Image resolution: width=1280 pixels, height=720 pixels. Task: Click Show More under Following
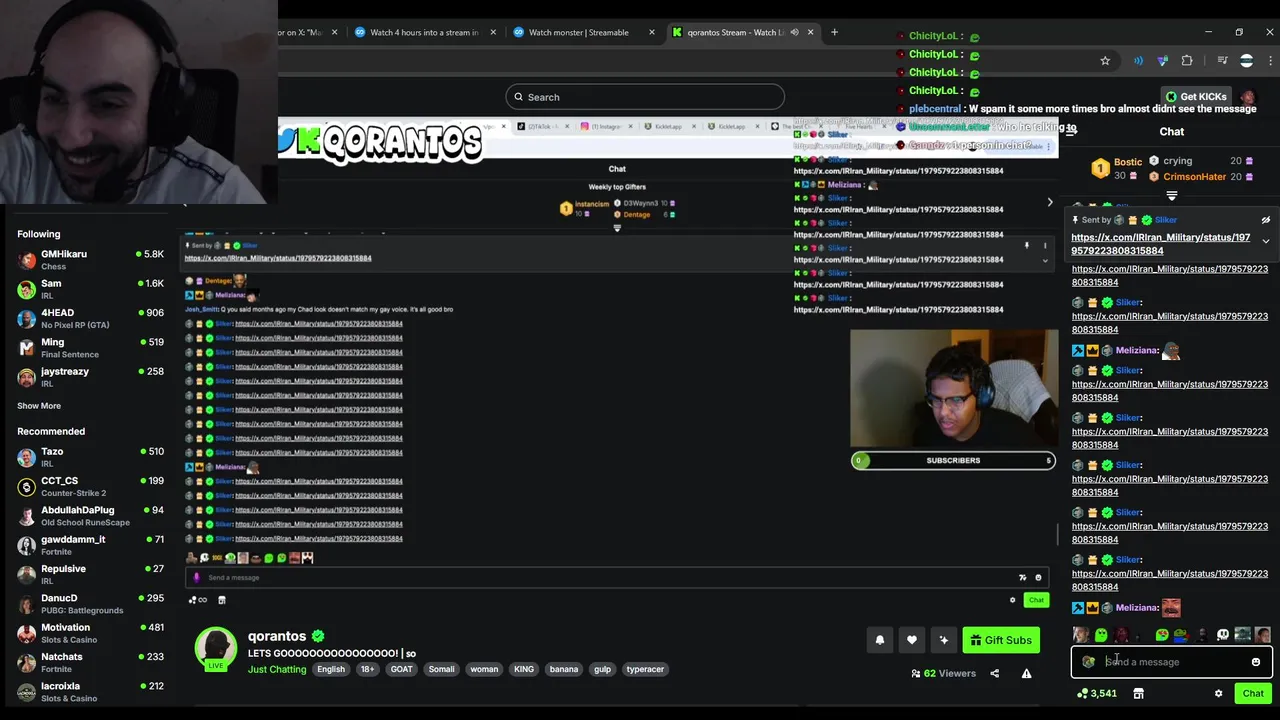click(39, 406)
